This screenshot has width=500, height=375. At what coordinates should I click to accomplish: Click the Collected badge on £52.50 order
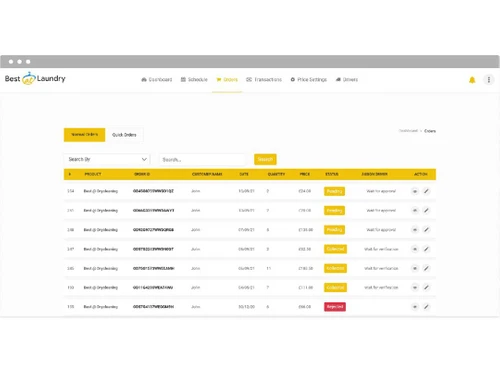click(335, 249)
